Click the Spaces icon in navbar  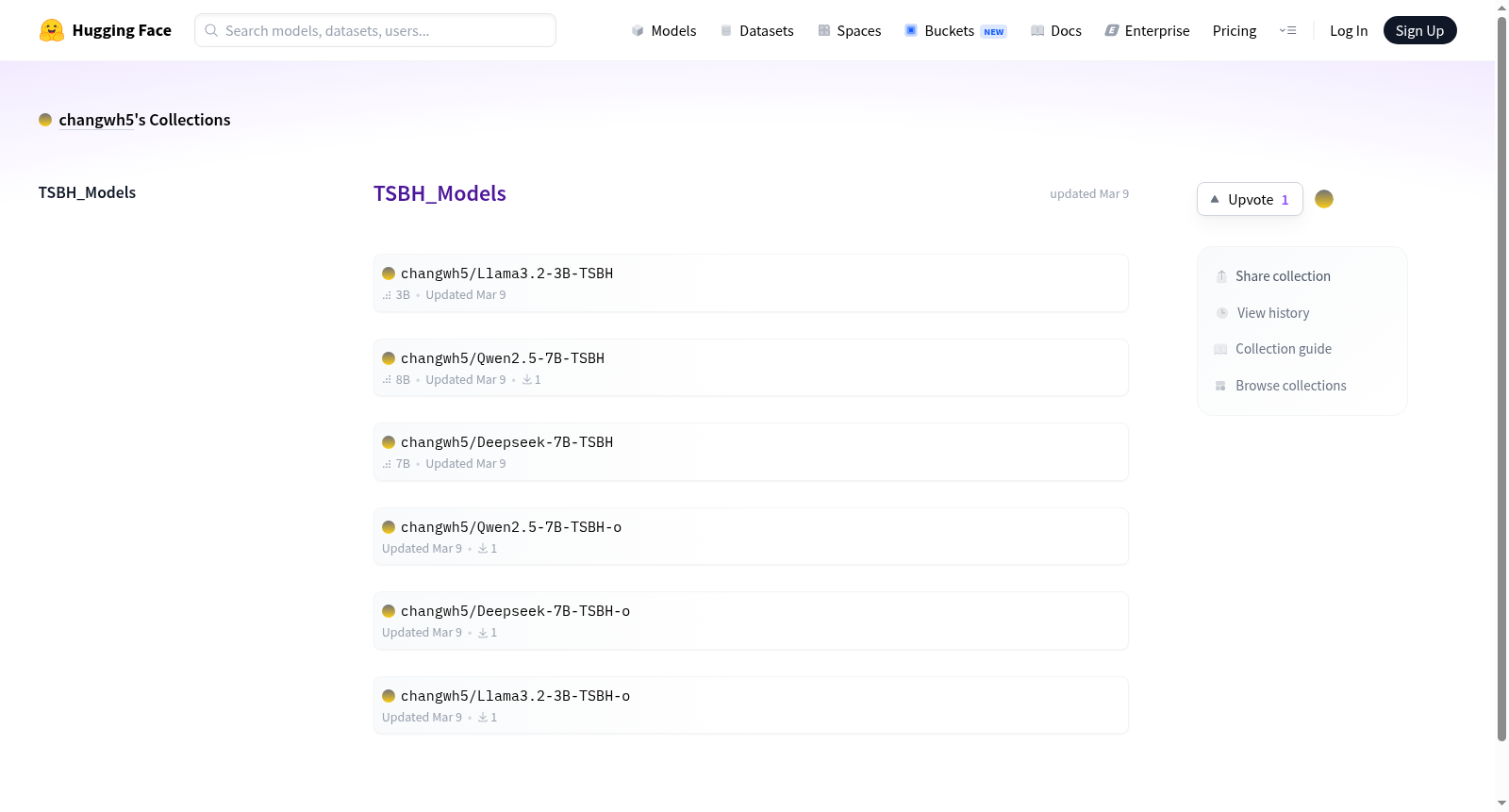point(824,30)
